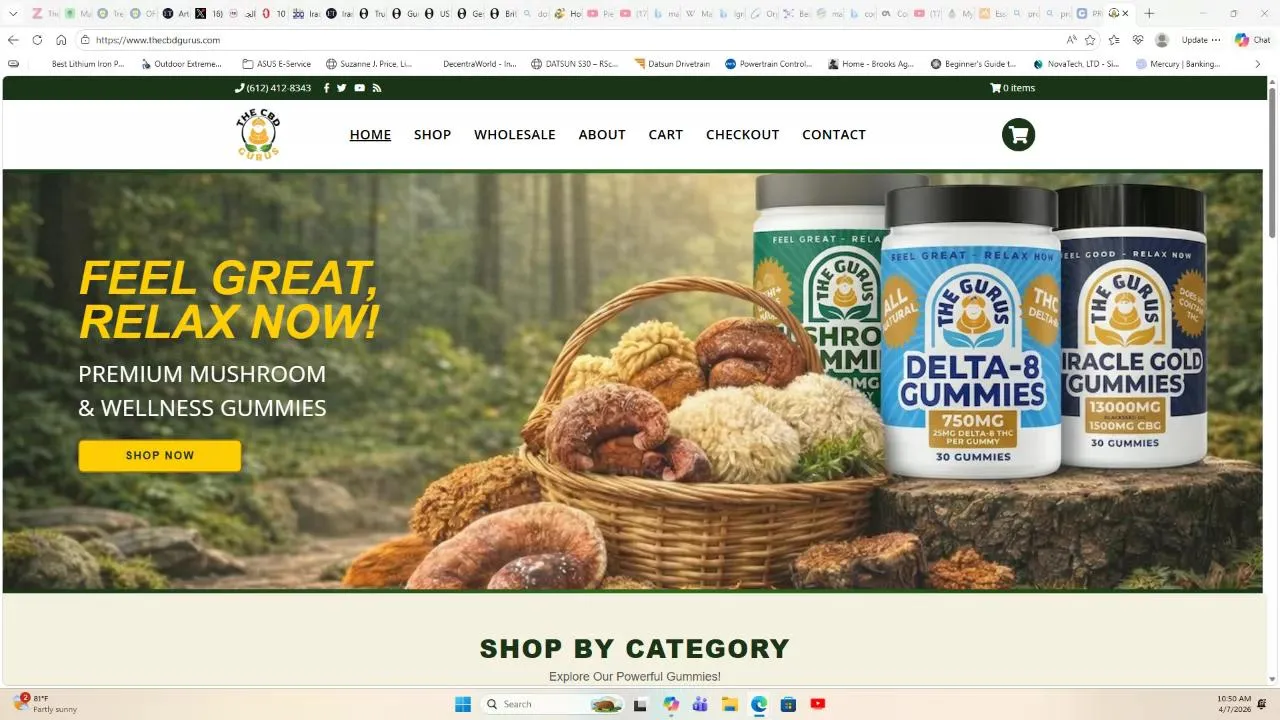
Task: Open the Twitter social icon
Action: 342,88
